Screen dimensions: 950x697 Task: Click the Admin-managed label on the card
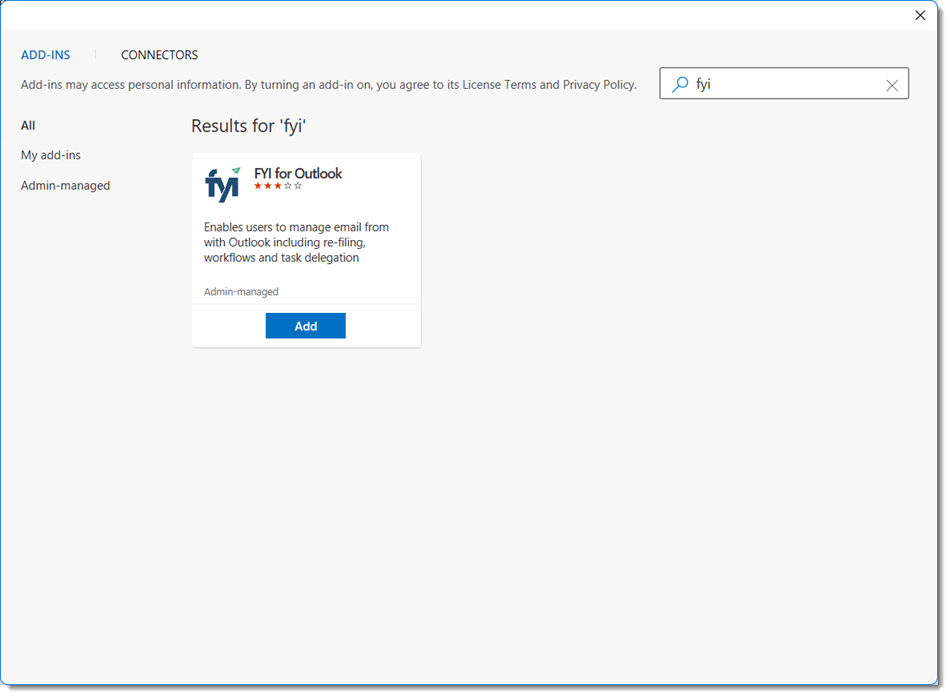tap(241, 292)
